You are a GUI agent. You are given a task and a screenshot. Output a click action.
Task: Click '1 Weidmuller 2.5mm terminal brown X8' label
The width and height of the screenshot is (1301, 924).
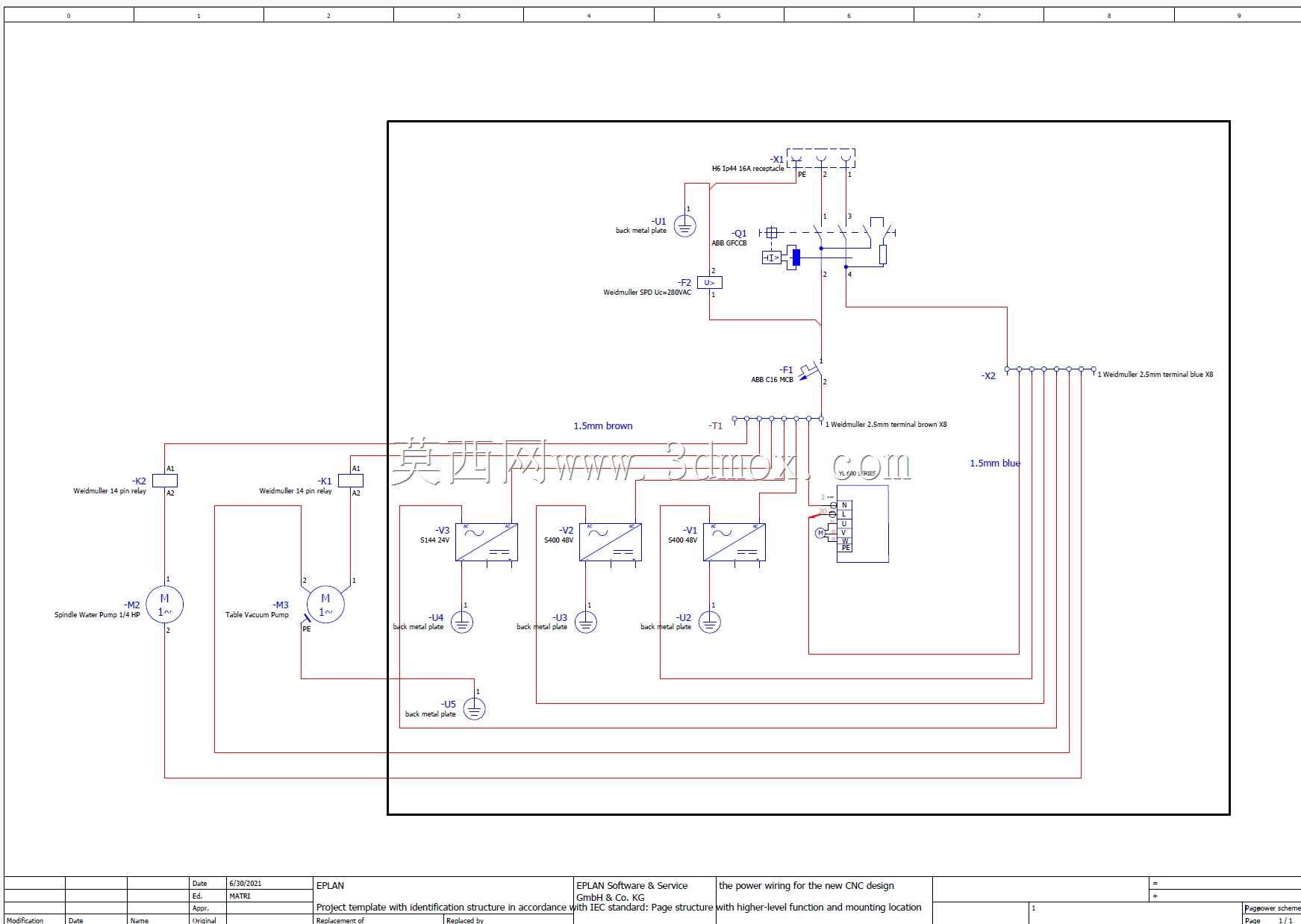pyautogui.click(x=886, y=425)
